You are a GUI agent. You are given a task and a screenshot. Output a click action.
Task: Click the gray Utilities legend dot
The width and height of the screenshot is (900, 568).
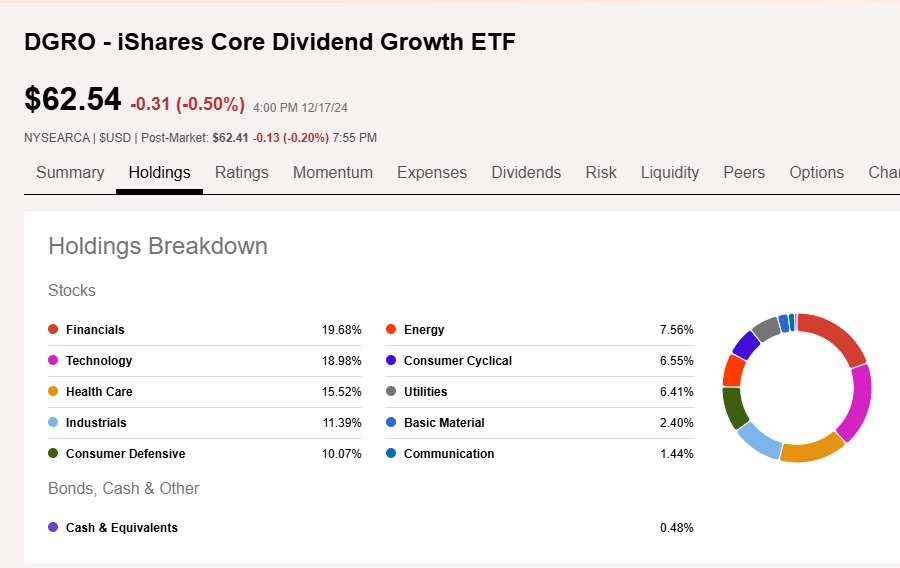(391, 391)
